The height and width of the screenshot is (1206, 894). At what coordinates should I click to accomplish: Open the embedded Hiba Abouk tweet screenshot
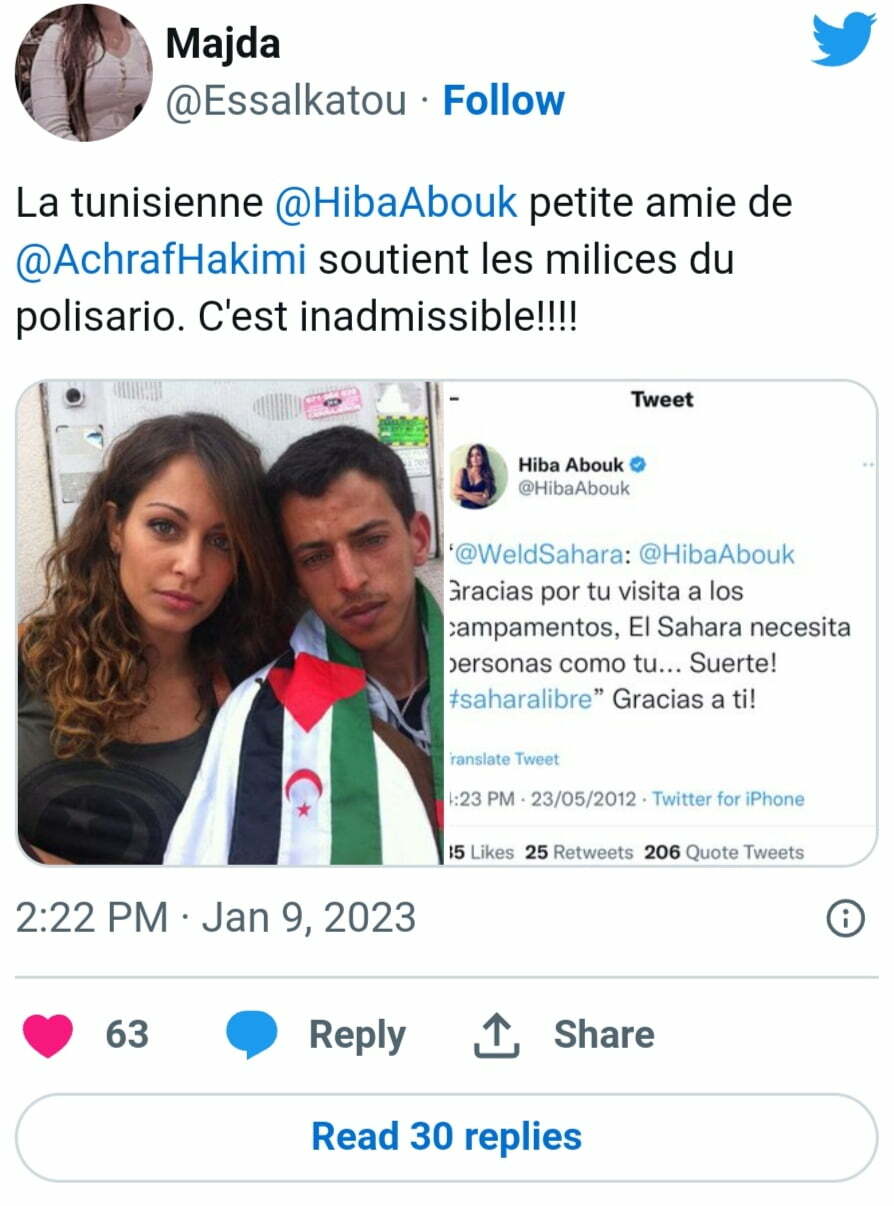[661, 622]
